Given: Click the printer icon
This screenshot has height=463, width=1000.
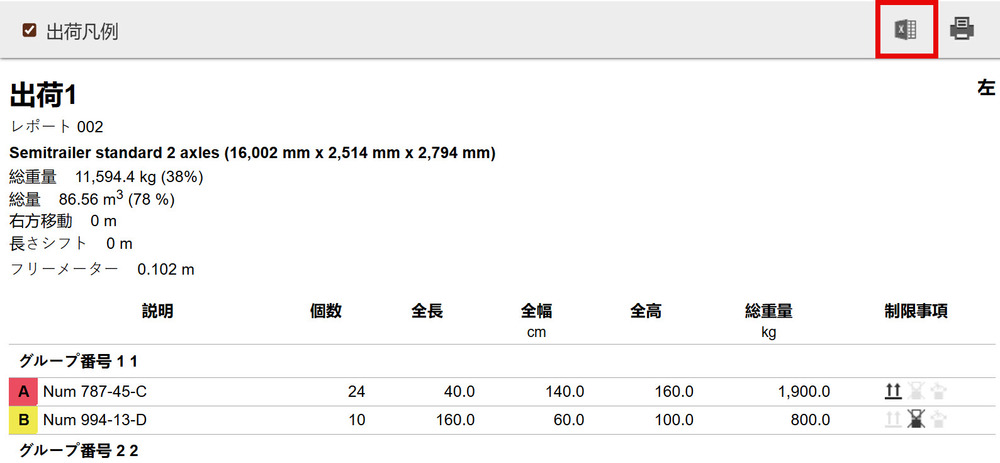Looking at the screenshot, I should 962,30.
